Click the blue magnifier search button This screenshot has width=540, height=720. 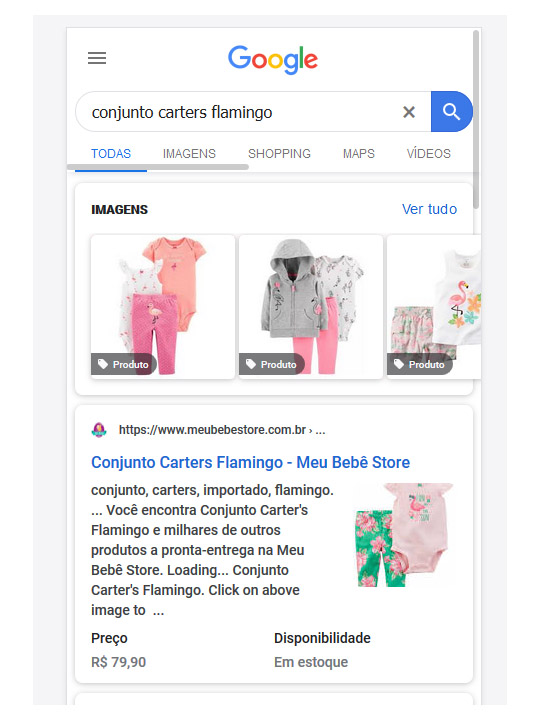pos(451,112)
